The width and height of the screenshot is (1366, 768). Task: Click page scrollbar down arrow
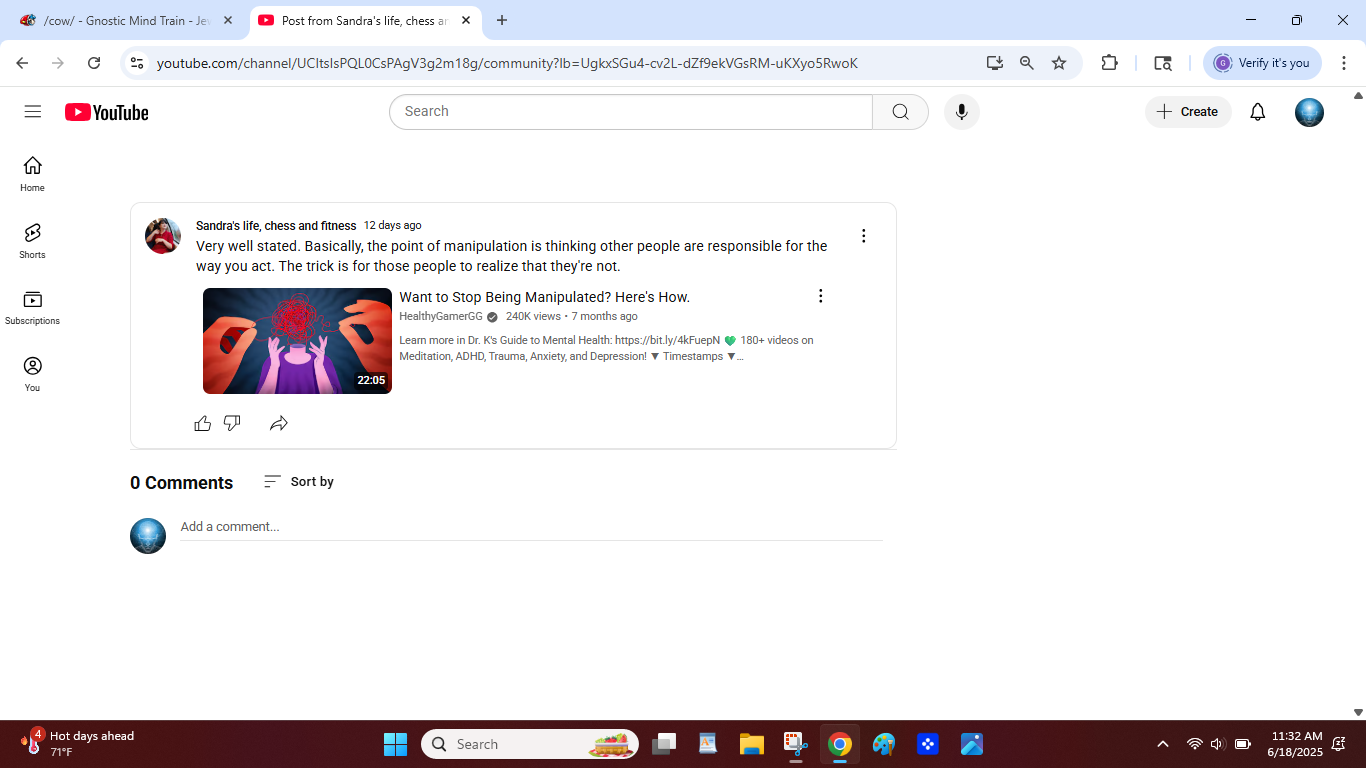[x=1358, y=712]
